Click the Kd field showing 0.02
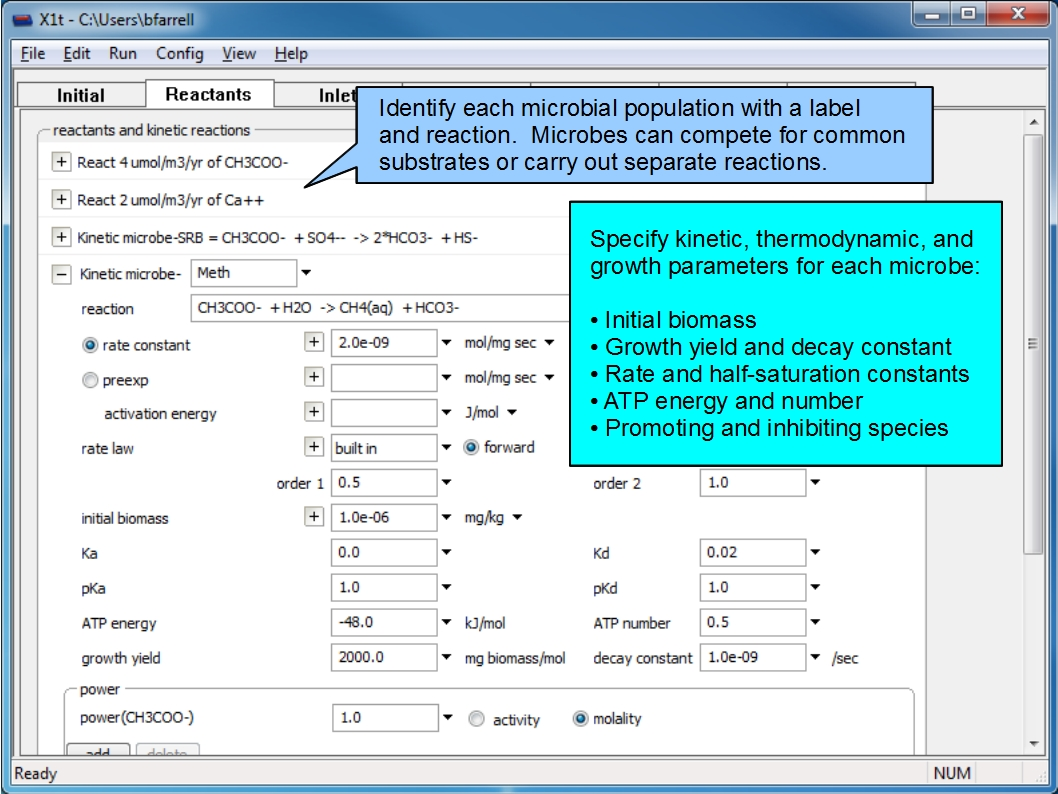Screen dimensions: 1058x794 753,552
